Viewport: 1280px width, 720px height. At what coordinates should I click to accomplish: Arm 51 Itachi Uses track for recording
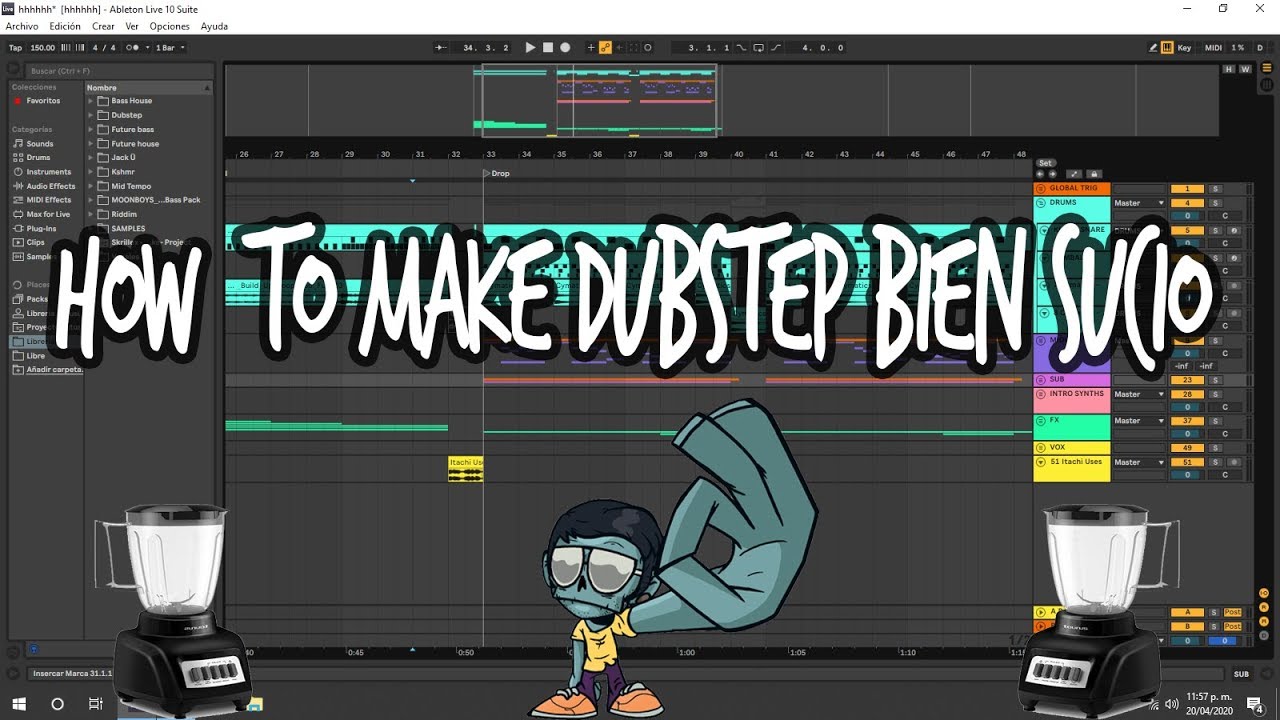point(1234,462)
